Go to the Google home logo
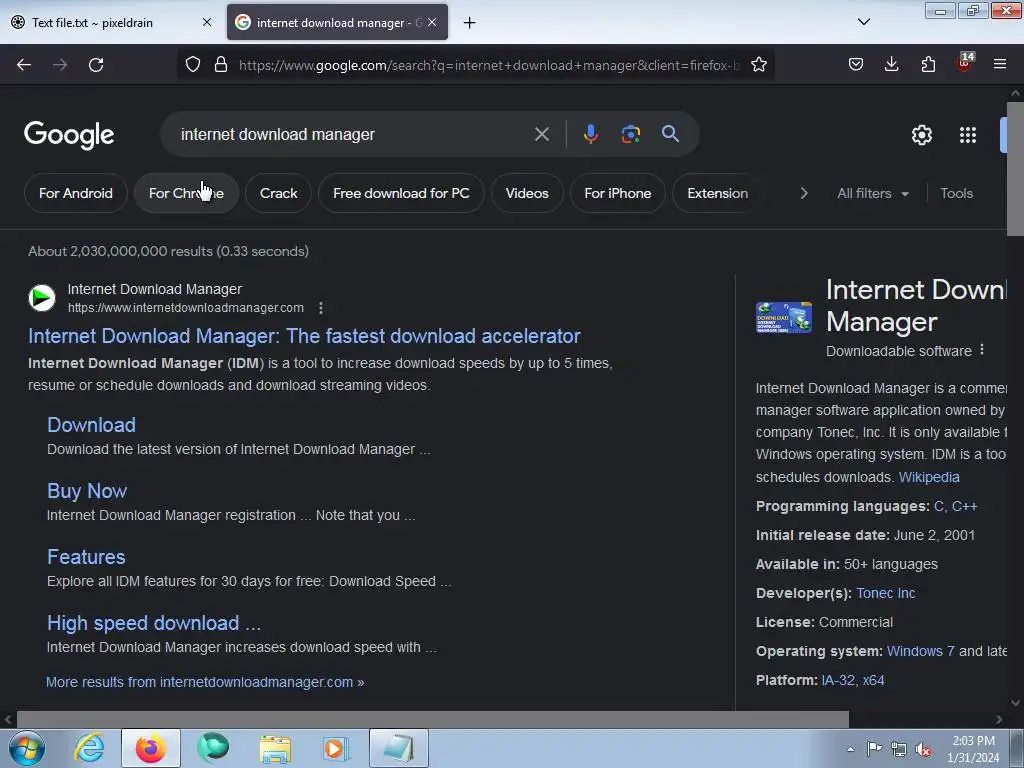This screenshot has width=1024, height=768. [69, 135]
